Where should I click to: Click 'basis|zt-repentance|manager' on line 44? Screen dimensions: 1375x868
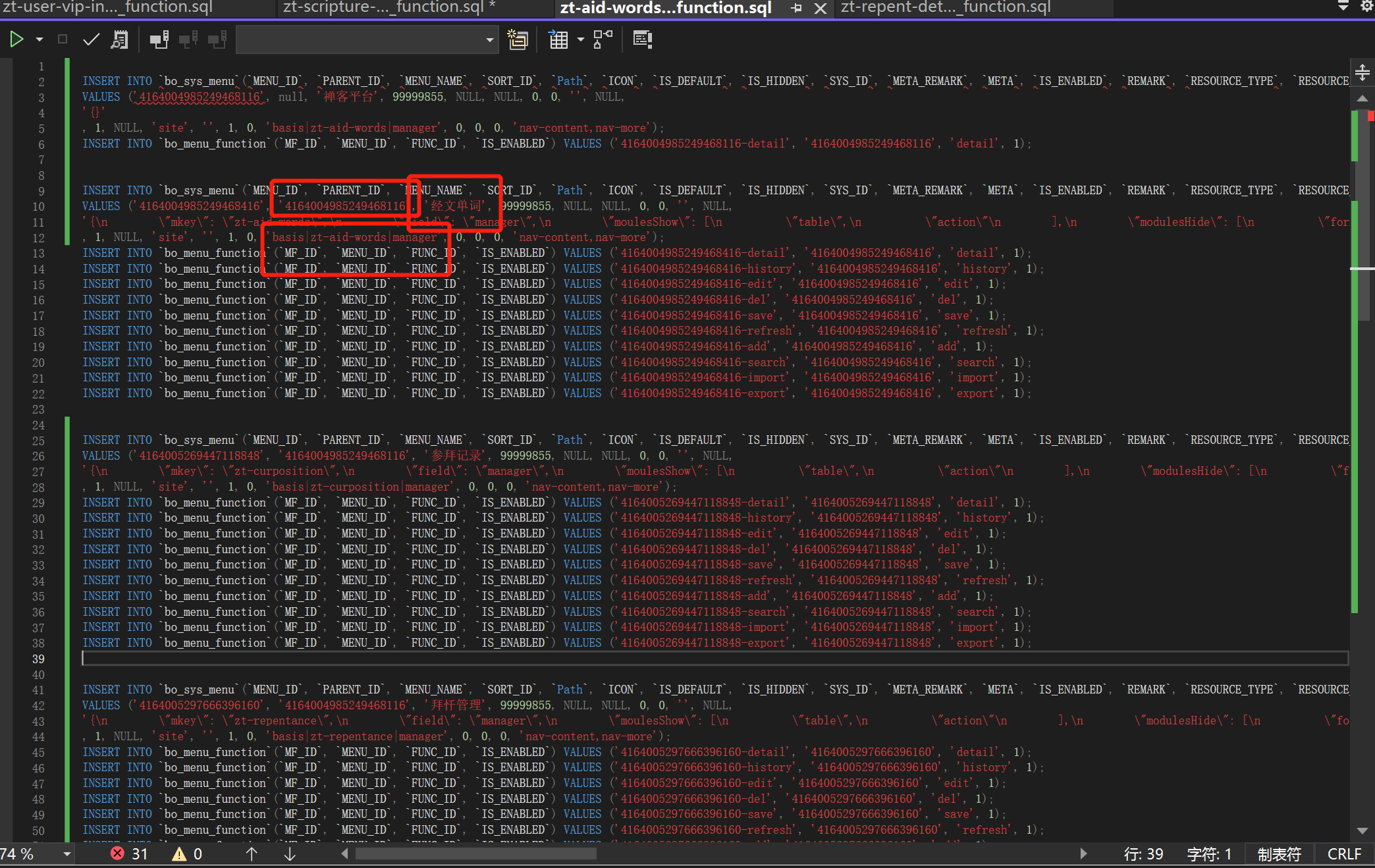point(358,737)
